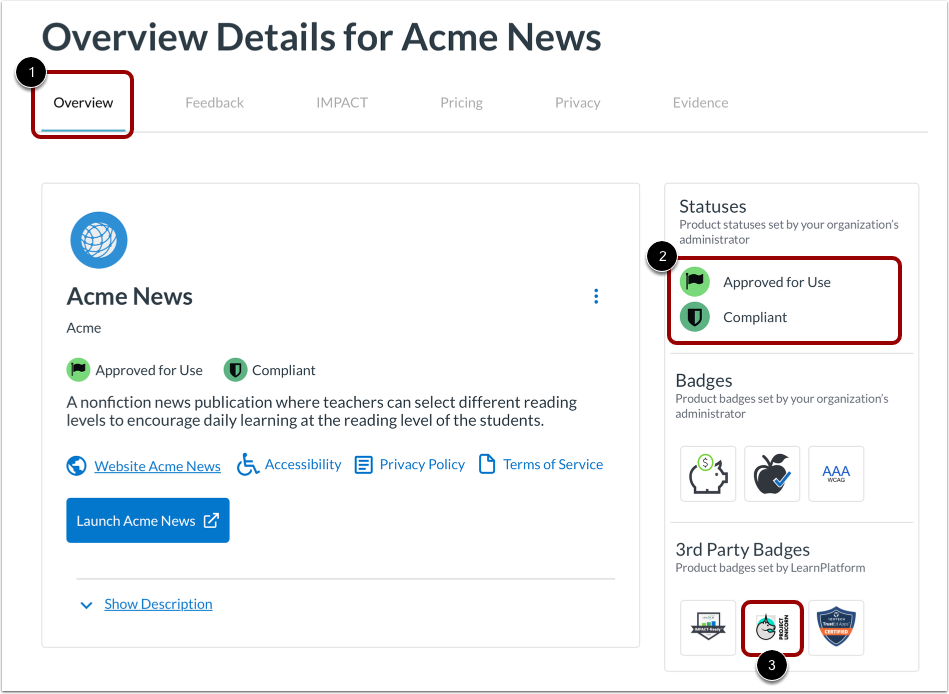View the Evidence tab
This screenshot has height=694, width=949.
[700, 103]
